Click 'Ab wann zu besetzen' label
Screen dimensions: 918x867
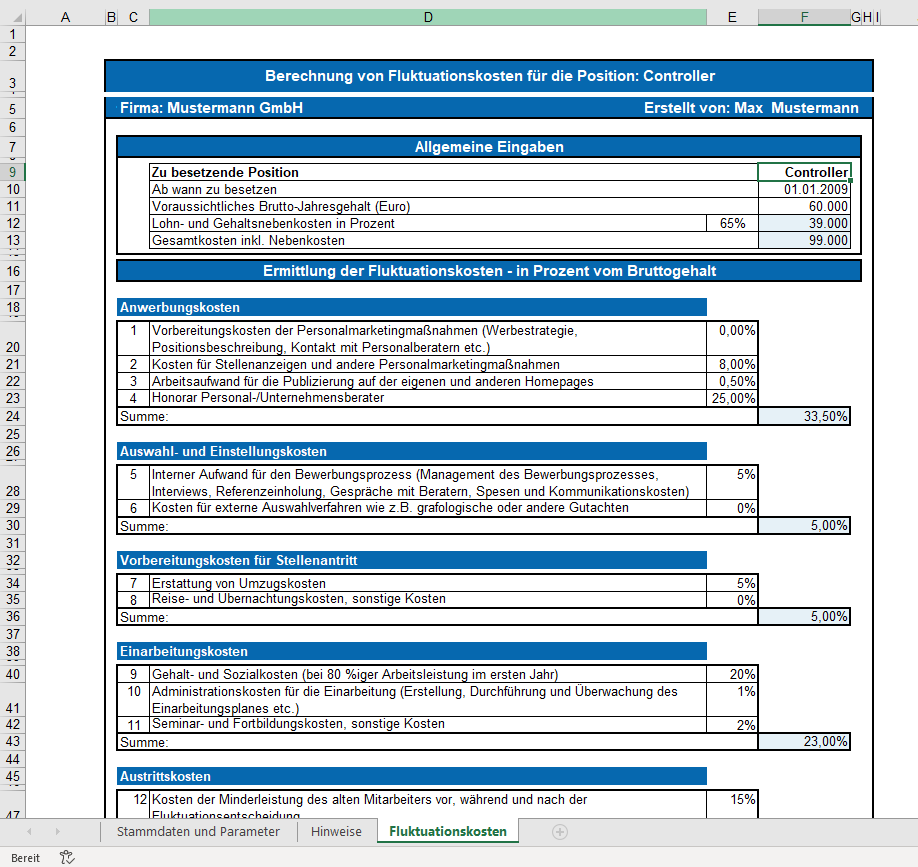coord(214,189)
